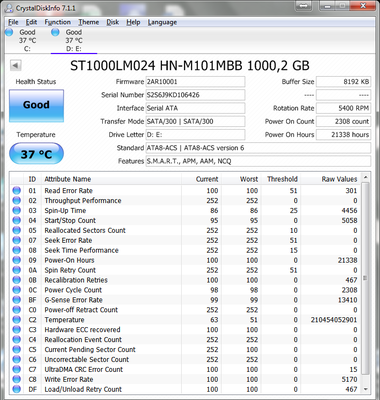Viewport: 380px width, 400px height.
Task: Click status orb for Temperature attribute C2
Action: [16, 320]
